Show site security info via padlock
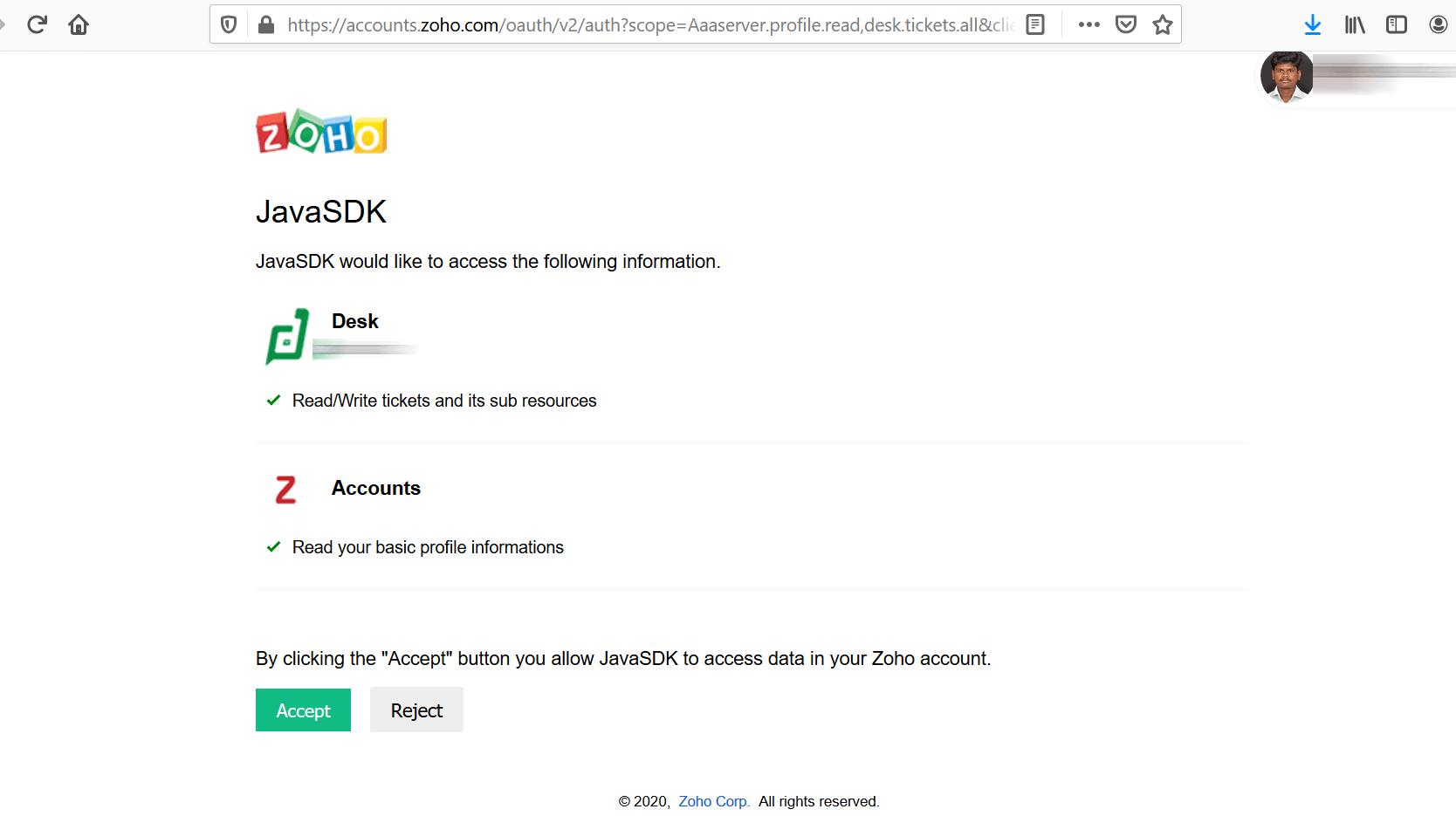The height and width of the screenshot is (816, 1456). click(266, 24)
